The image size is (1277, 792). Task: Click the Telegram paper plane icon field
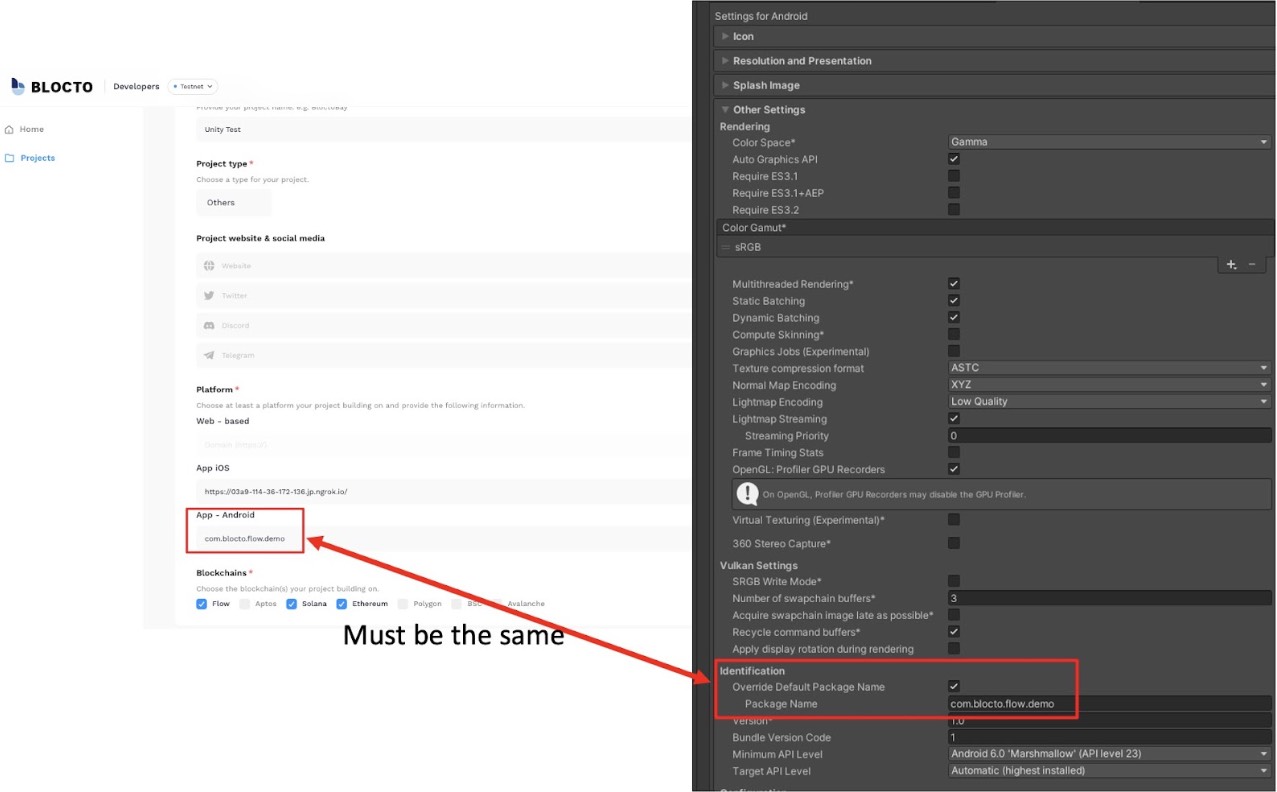209,355
